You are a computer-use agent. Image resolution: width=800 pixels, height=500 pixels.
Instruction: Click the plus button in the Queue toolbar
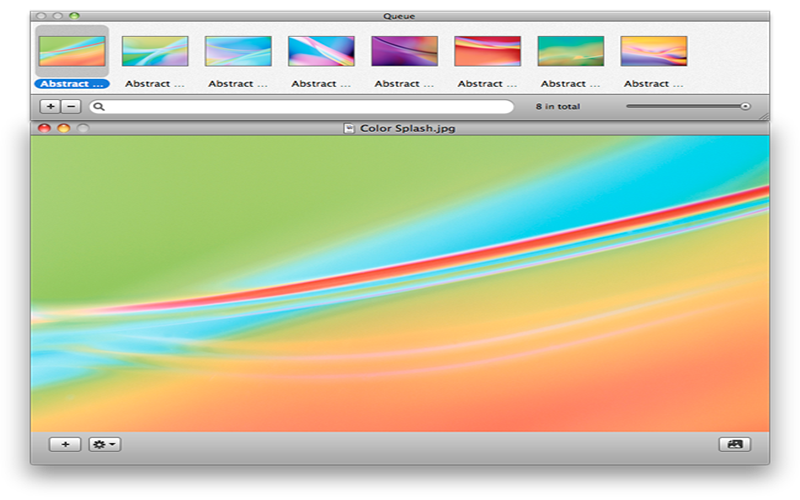click(x=51, y=107)
